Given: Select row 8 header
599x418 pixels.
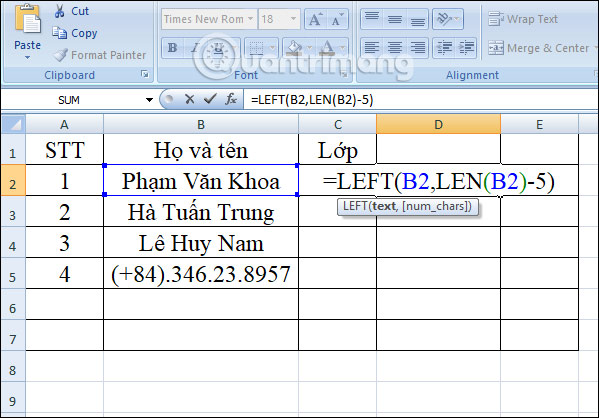Looking at the screenshot, I should click(x=13, y=366).
